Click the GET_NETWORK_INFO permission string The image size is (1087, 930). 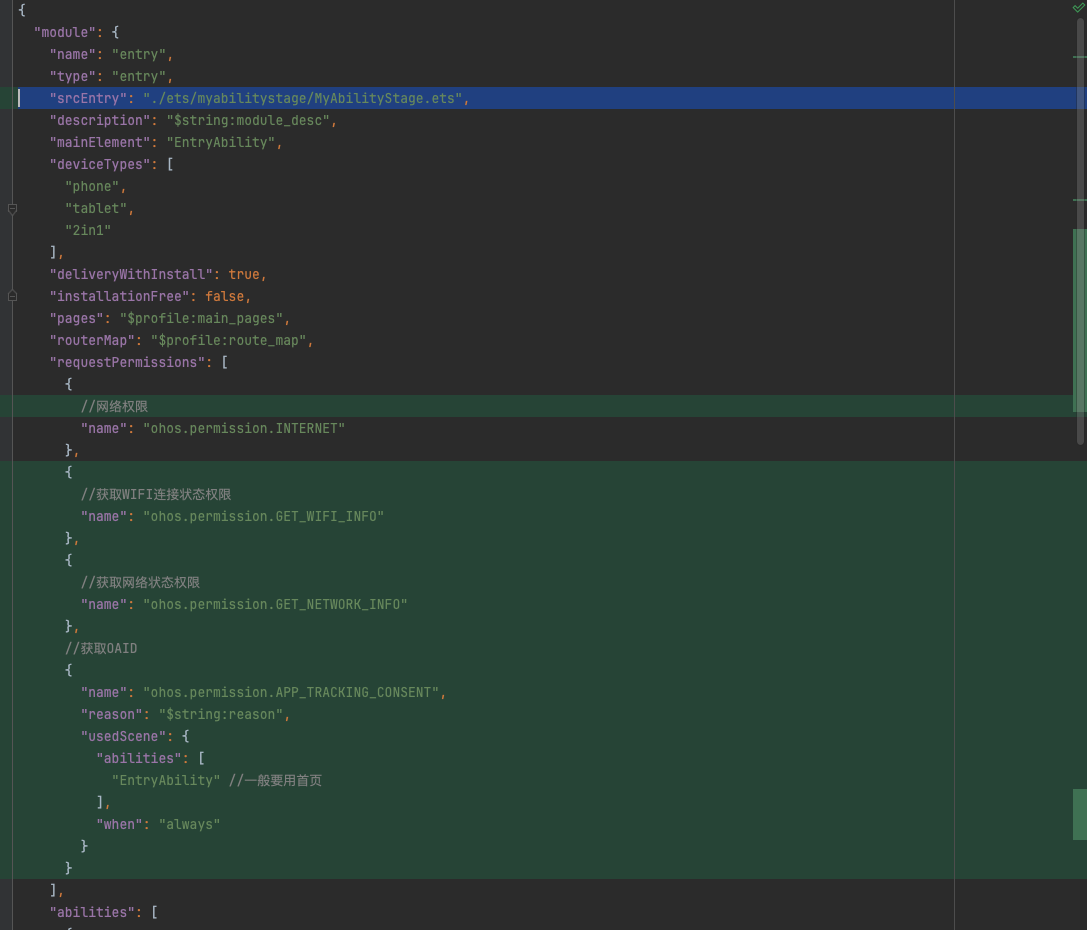275,604
